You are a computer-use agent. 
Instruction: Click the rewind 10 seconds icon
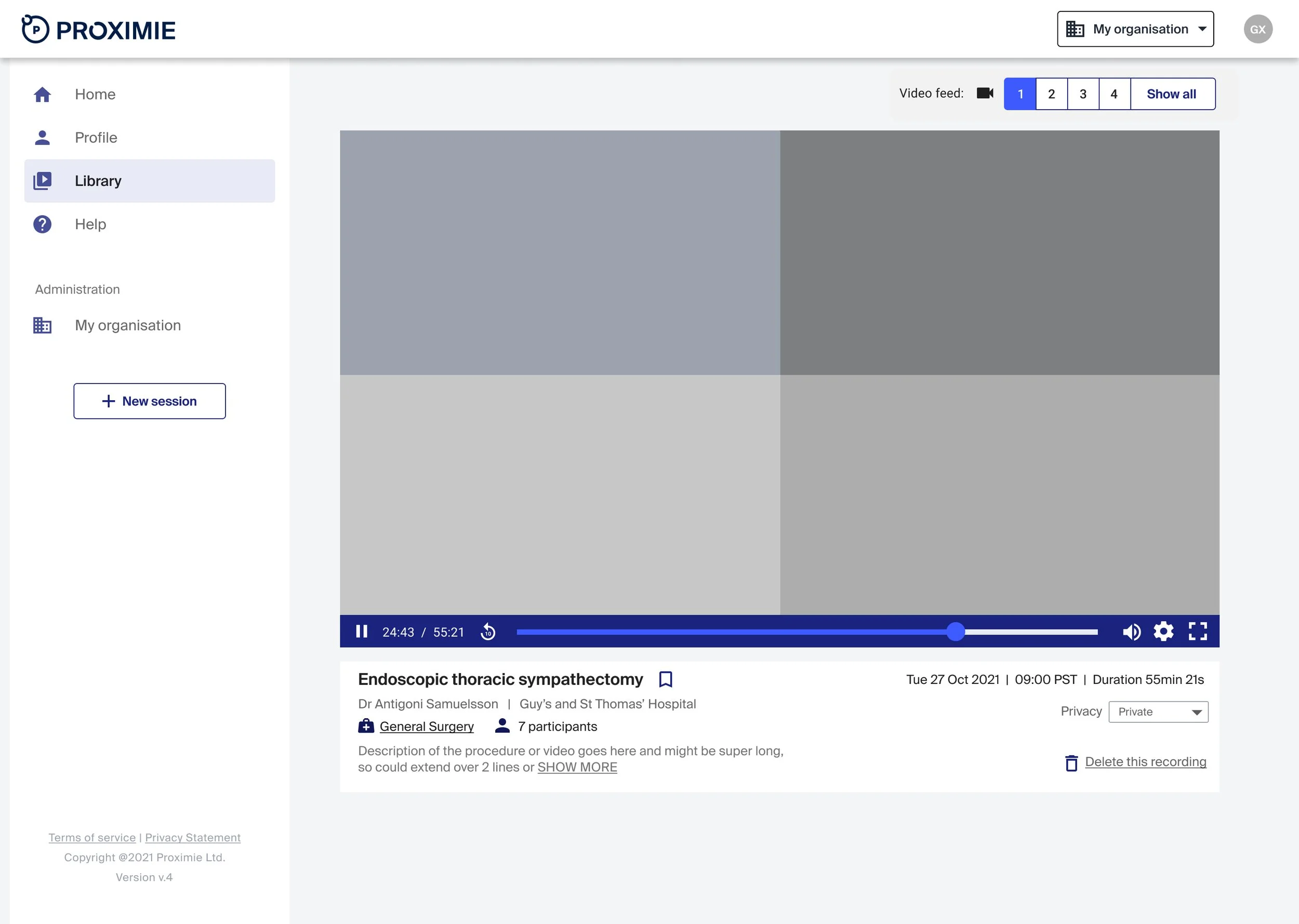[x=488, y=631]
